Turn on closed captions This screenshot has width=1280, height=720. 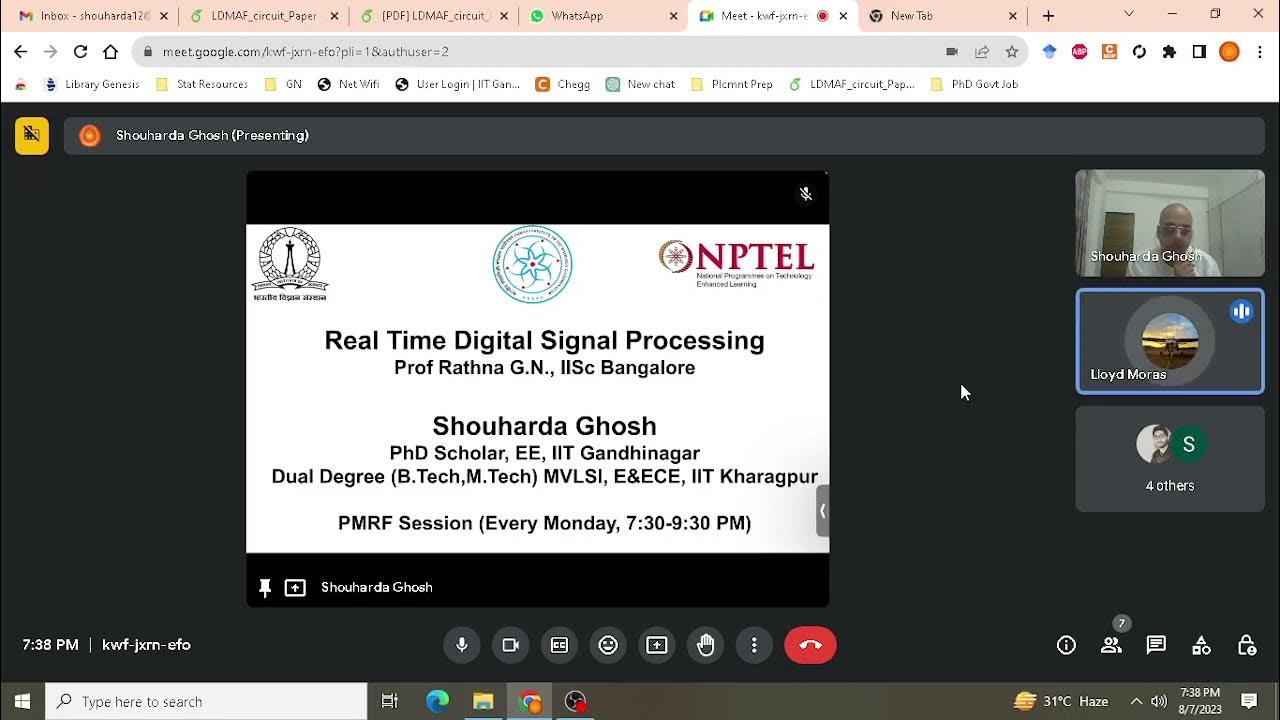[559, 645]
